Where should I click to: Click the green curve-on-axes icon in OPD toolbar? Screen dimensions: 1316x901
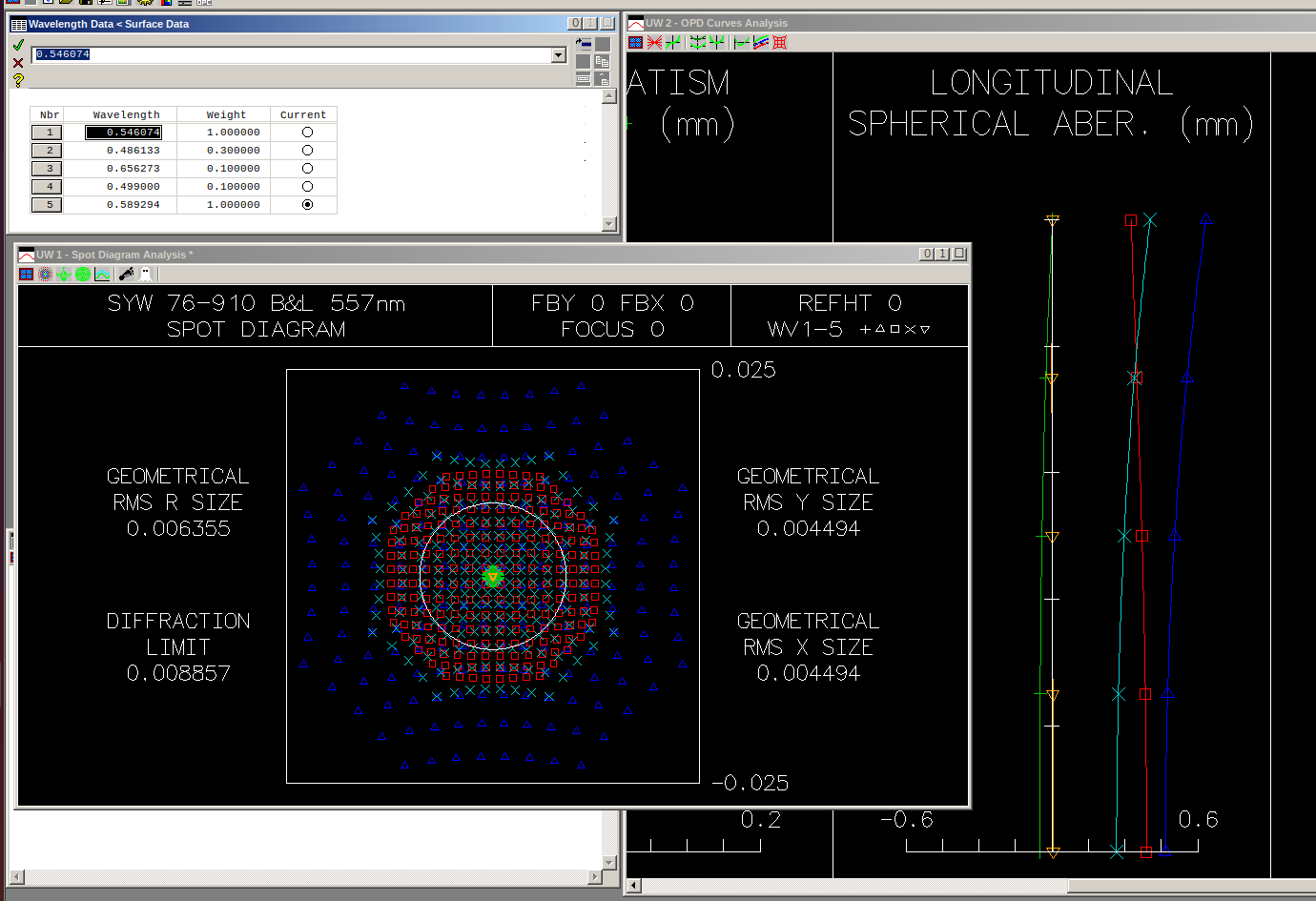[673, 42]
